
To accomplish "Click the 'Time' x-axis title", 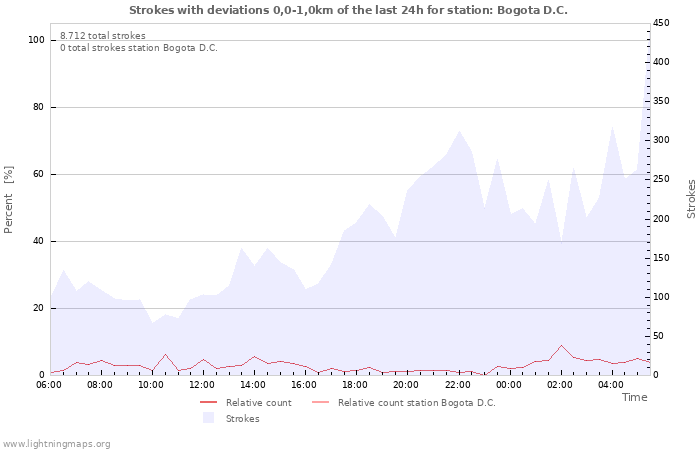I will click(x=634, y=397).
